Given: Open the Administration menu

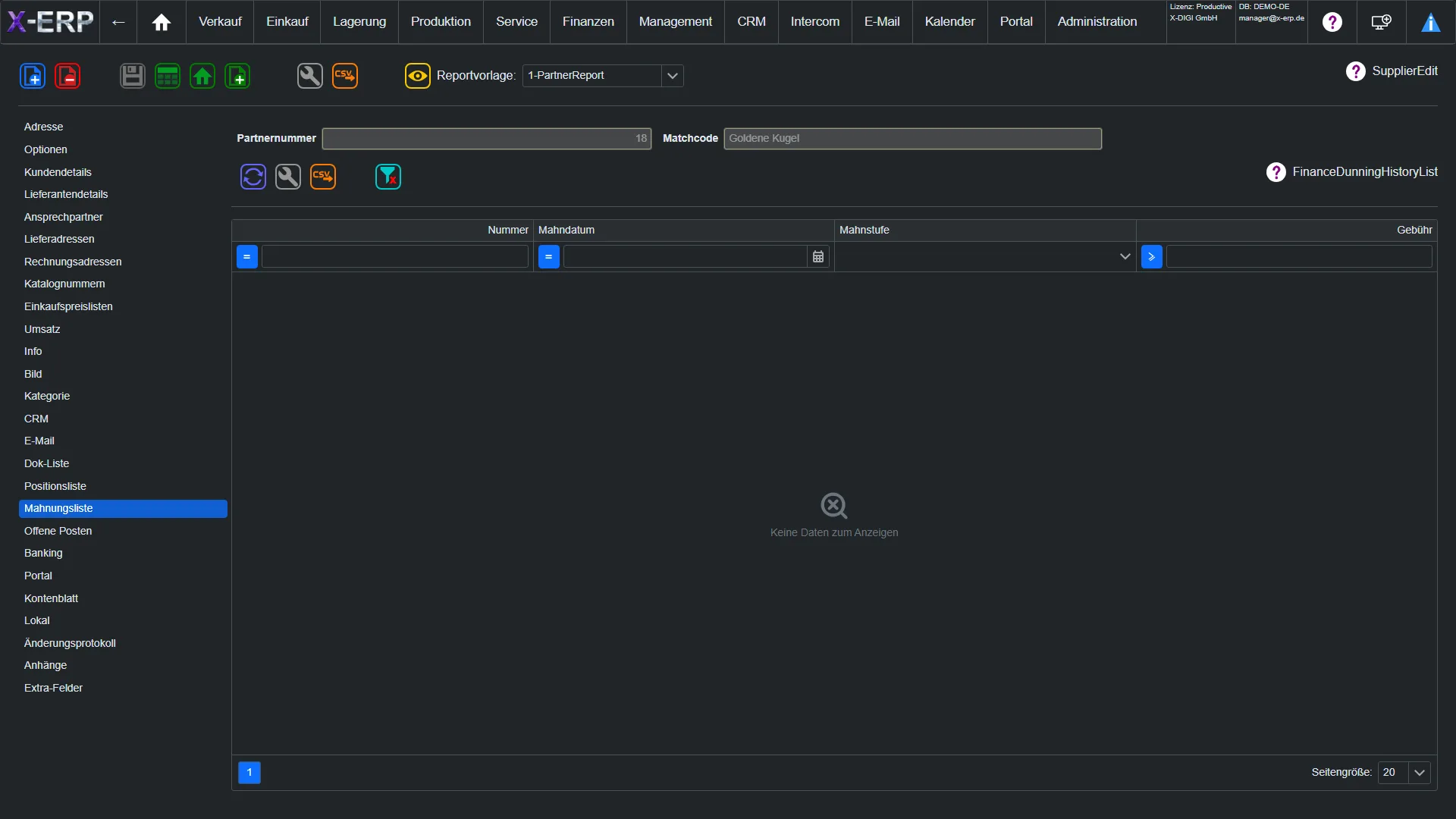Looking at the screenshot, I should click(x=1097, y=22).
